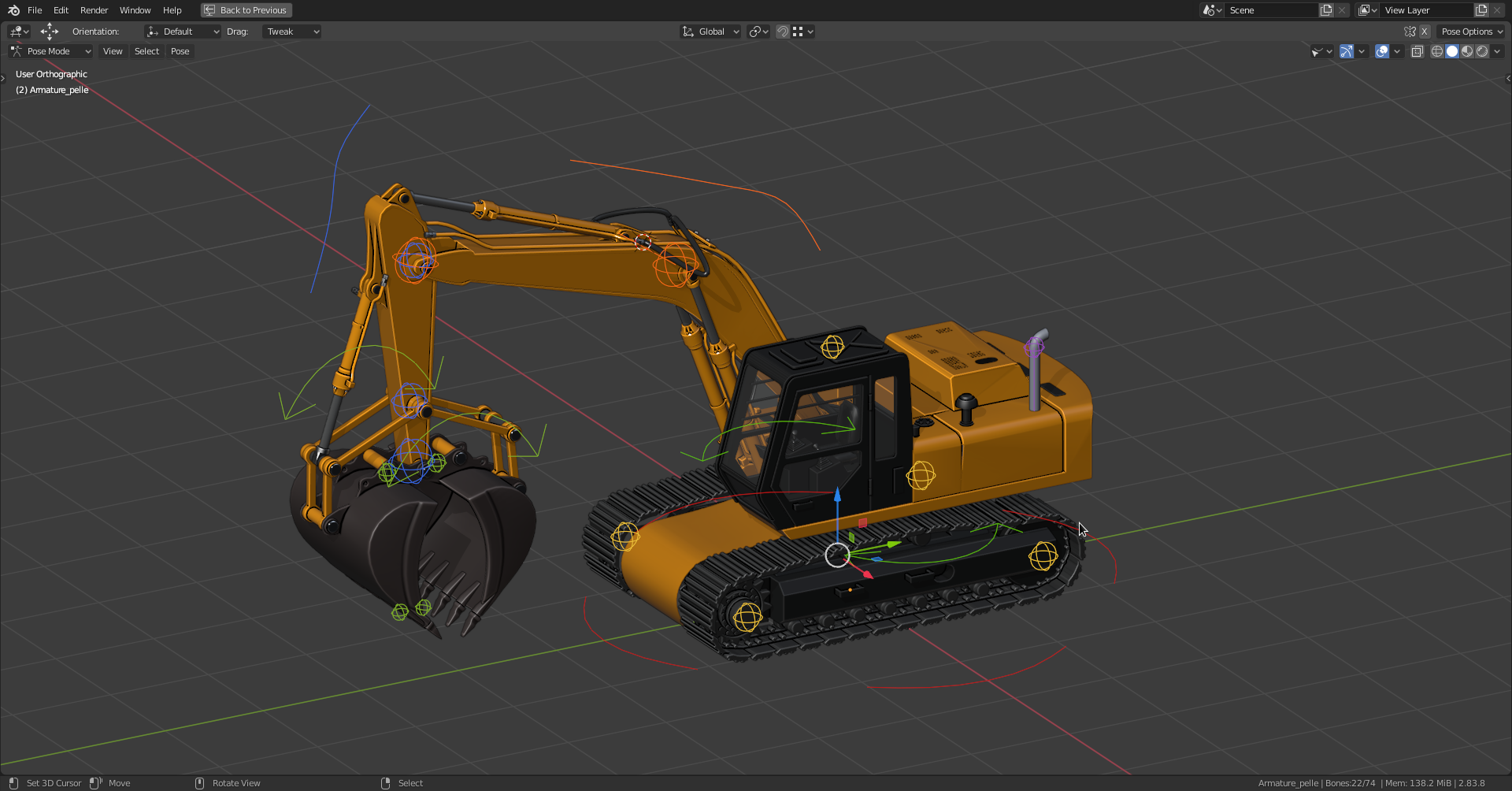Open the Window menu
1512x791 pixels.
tap(135, 10)
